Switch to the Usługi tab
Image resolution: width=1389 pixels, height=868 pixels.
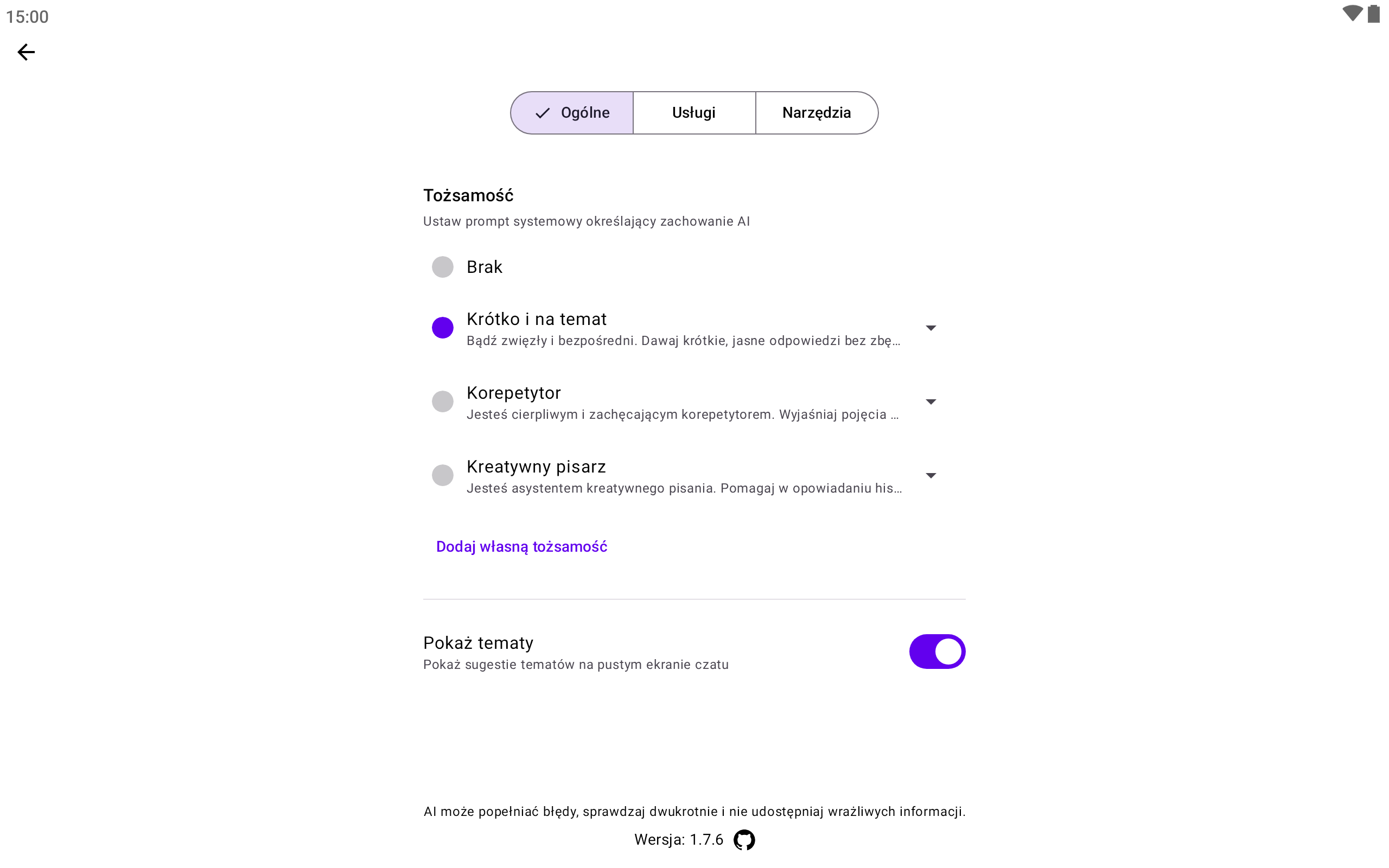click(694, 113)
